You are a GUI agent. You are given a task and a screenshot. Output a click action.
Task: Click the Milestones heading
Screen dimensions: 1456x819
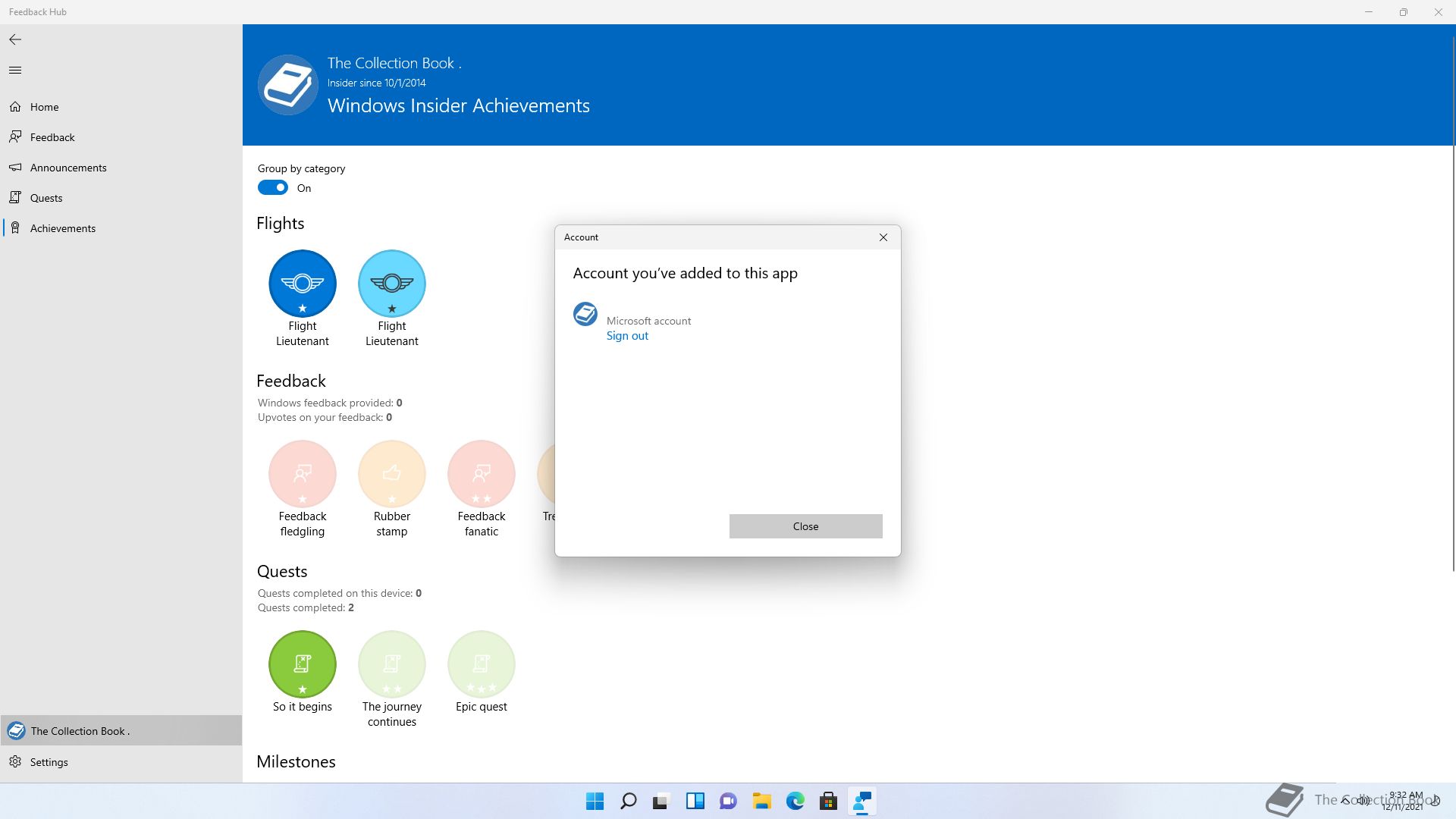click(296, 762)
